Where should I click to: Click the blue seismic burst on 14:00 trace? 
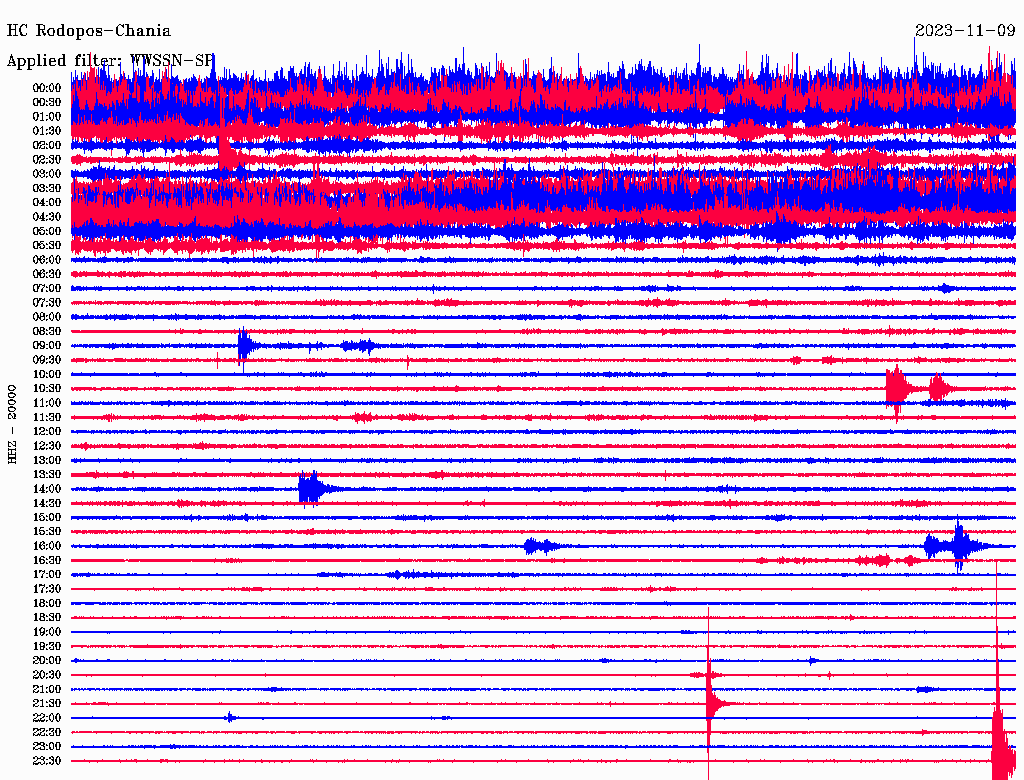(x=311, y=489)
